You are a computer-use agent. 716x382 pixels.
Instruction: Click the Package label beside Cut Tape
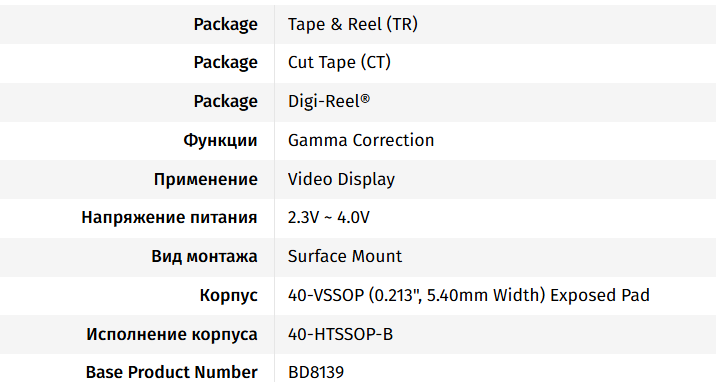tap(226, 63)
